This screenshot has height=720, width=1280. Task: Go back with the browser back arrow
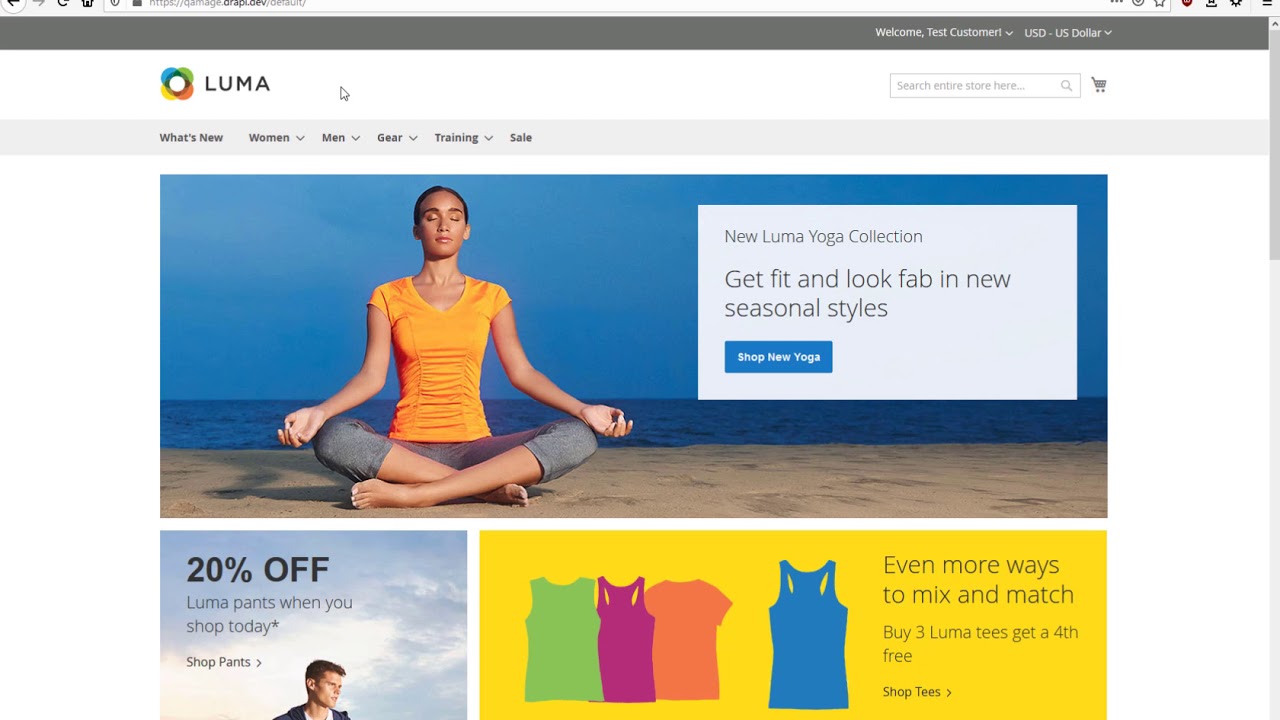[x=14, y=3]
